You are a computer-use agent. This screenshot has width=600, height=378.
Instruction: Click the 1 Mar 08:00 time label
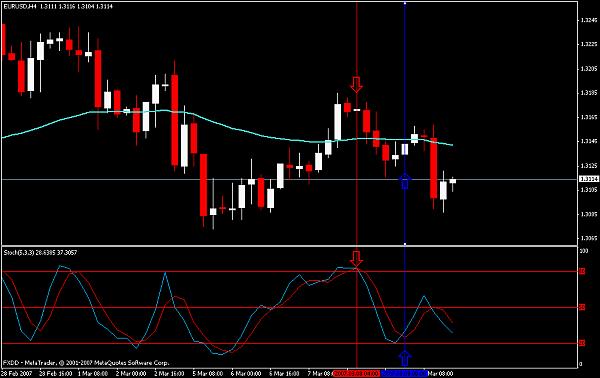[x=93, y=373]
